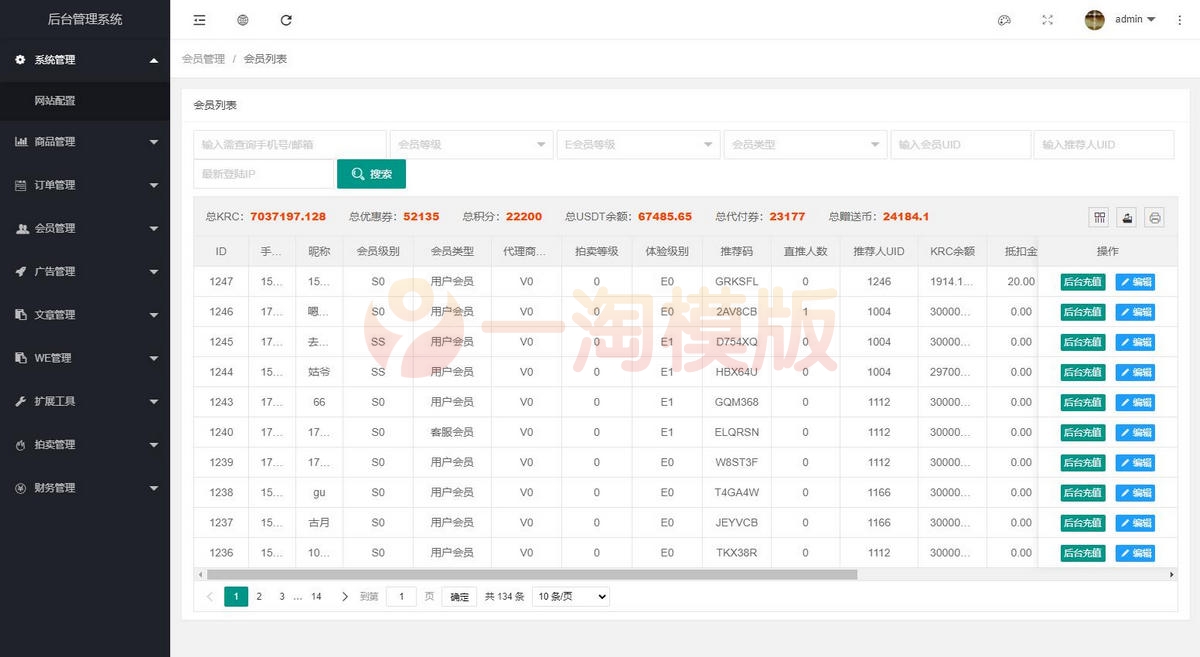Go to page 3 in pagination
This screenshot has width=1200, height=657.
(x=282, y=596)
